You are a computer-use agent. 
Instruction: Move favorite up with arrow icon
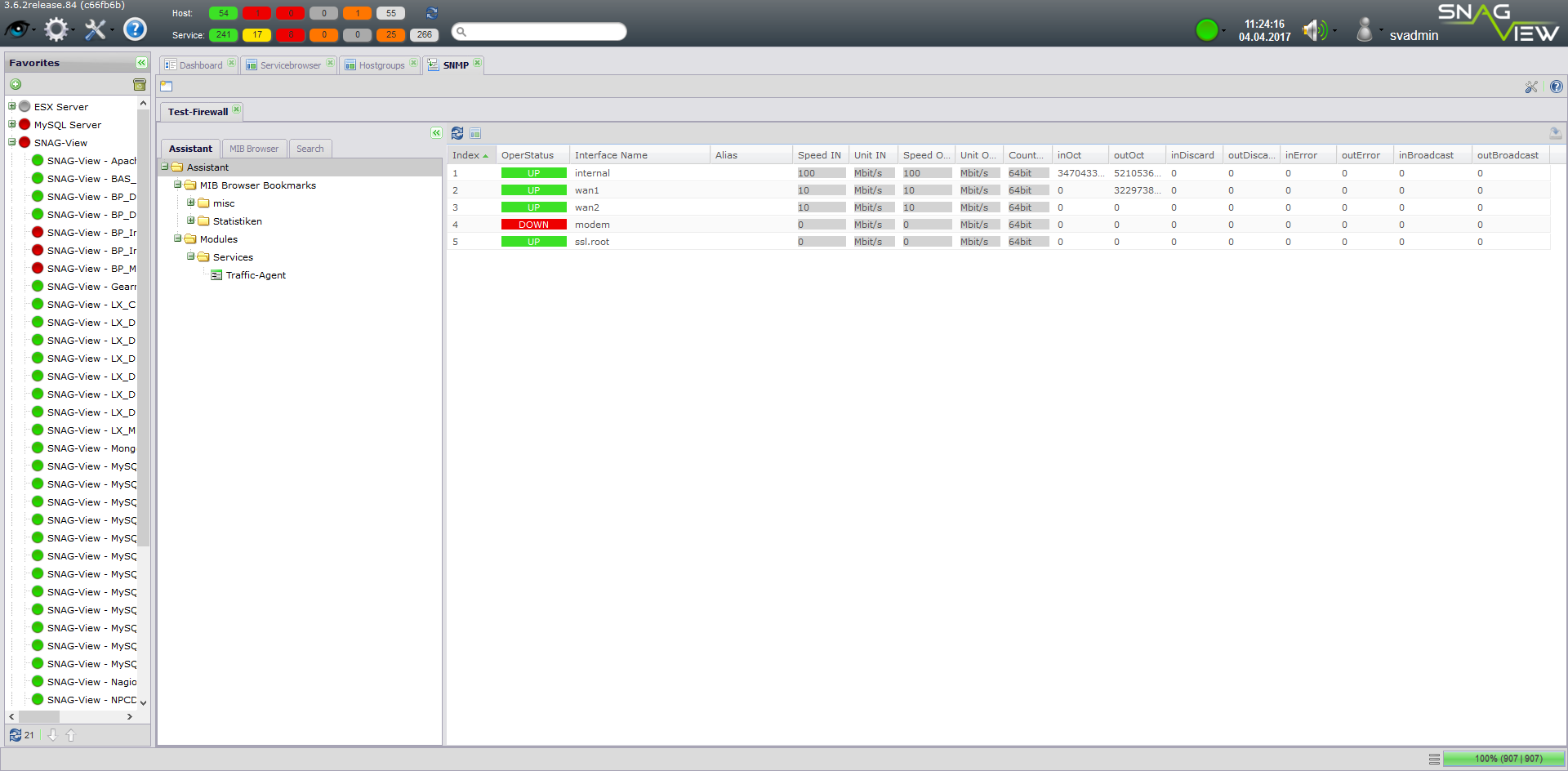pyautogui.click(x=70, y=735)
